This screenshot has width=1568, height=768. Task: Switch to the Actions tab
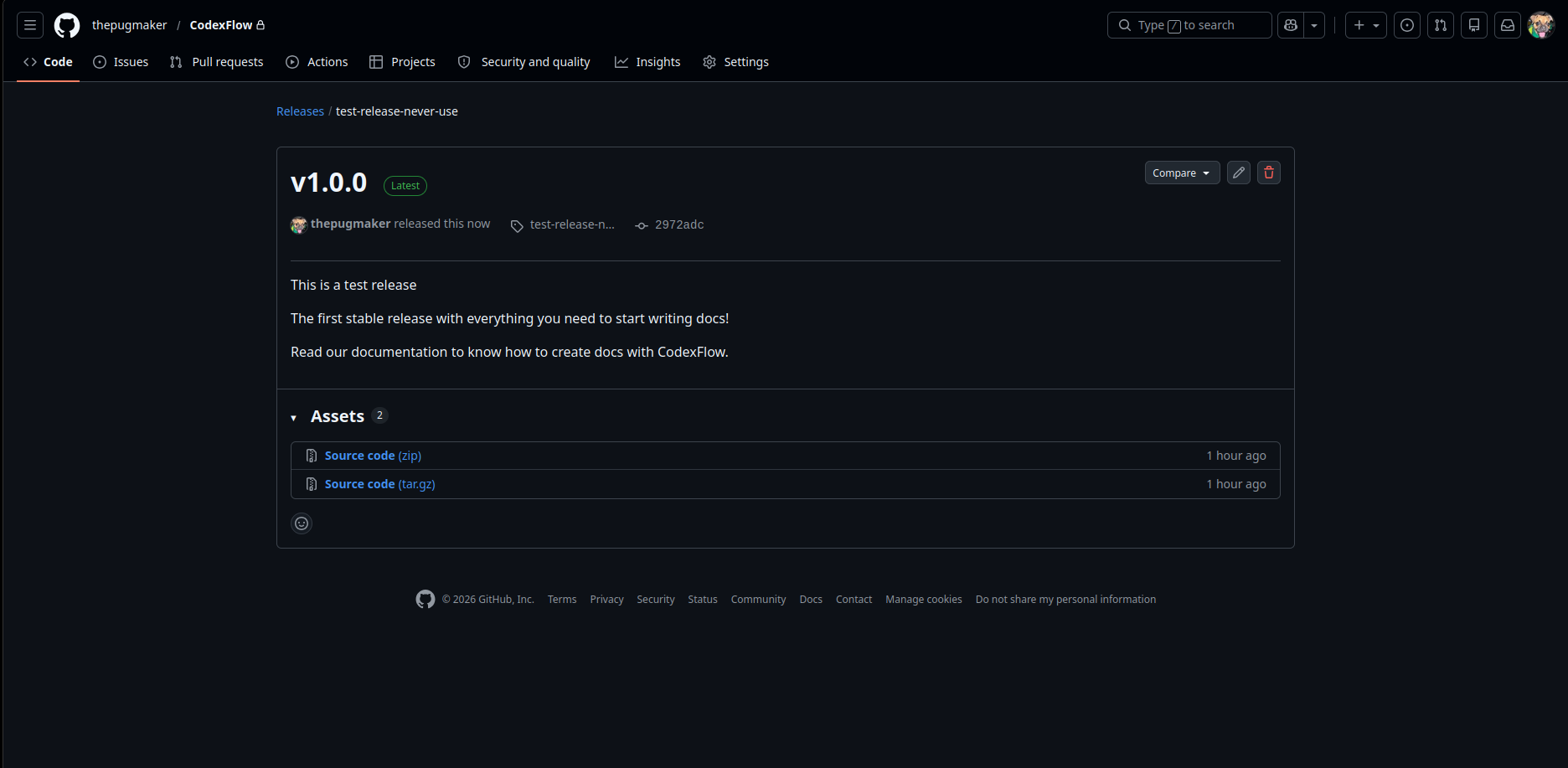(x=317, y=62)
